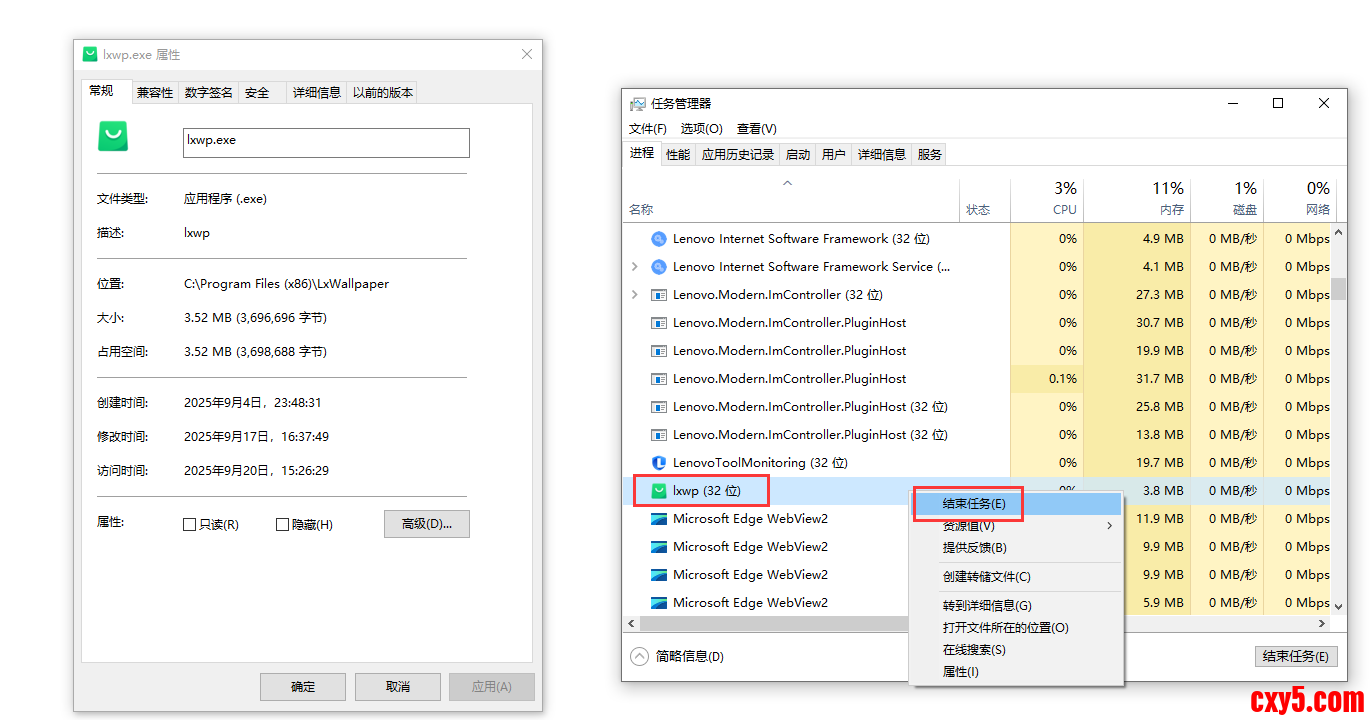Viewport: 1369px width, 720px height.
Task: Choose 结束任务(E) from the context menu
Action: coord(1016,504)
